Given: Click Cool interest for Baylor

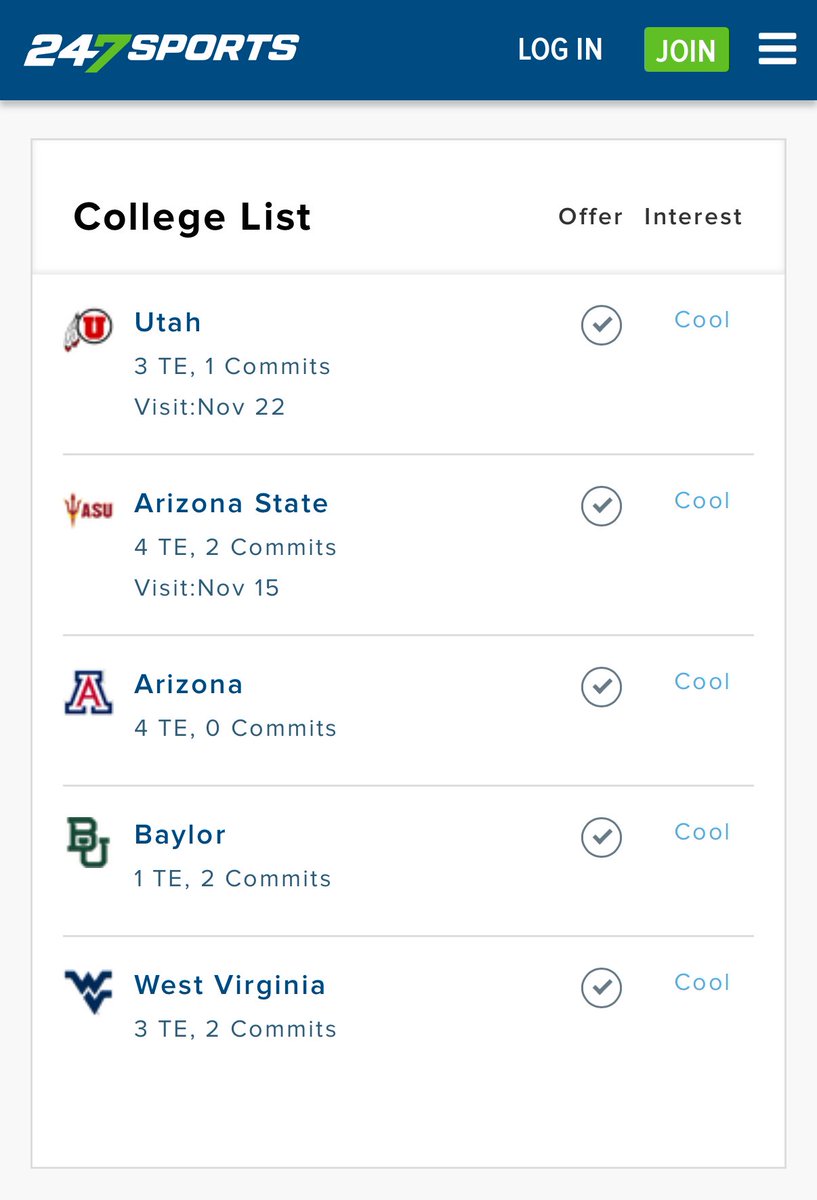Looking at the screenshot, I should coord(702,832).
